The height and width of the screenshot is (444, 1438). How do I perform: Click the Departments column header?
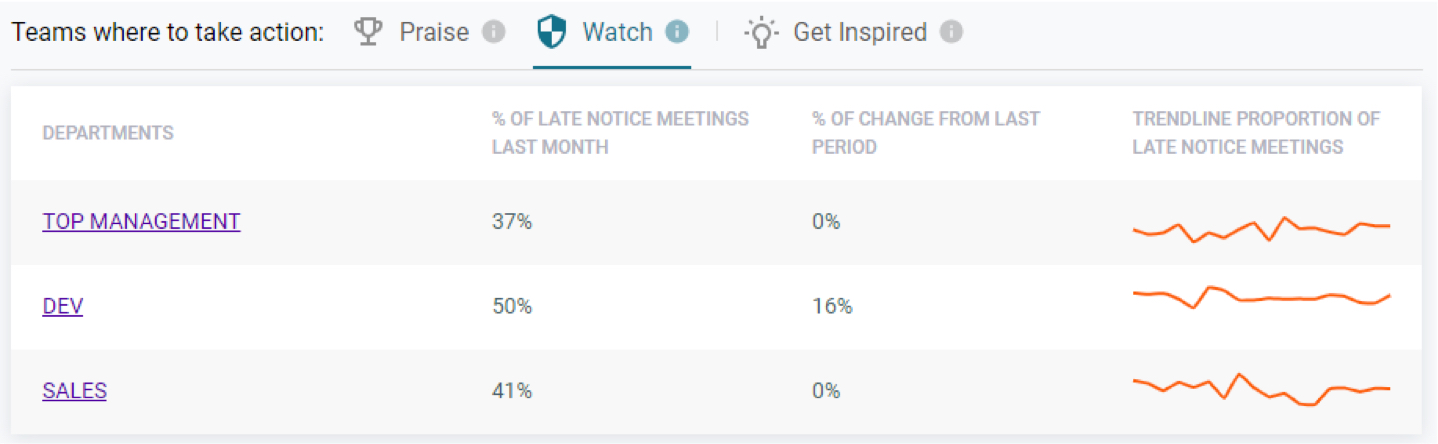(108, 133)
